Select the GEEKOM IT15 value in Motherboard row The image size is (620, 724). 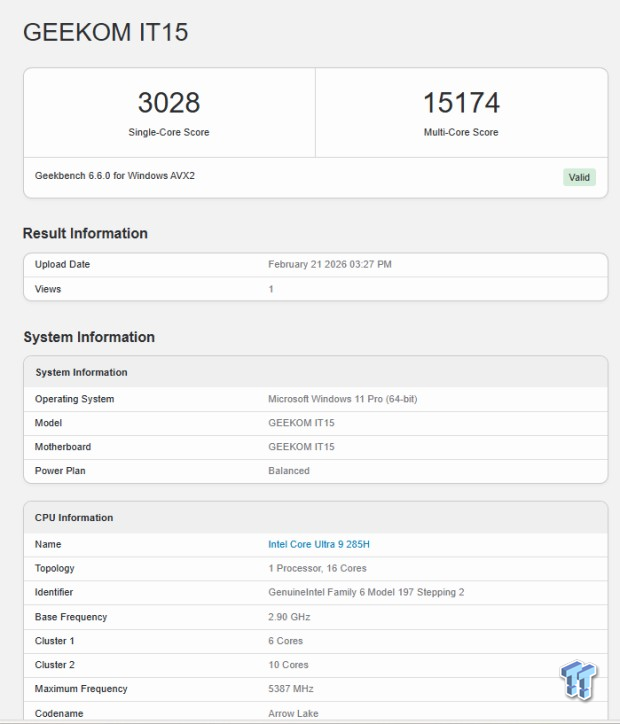click(301, 447)
